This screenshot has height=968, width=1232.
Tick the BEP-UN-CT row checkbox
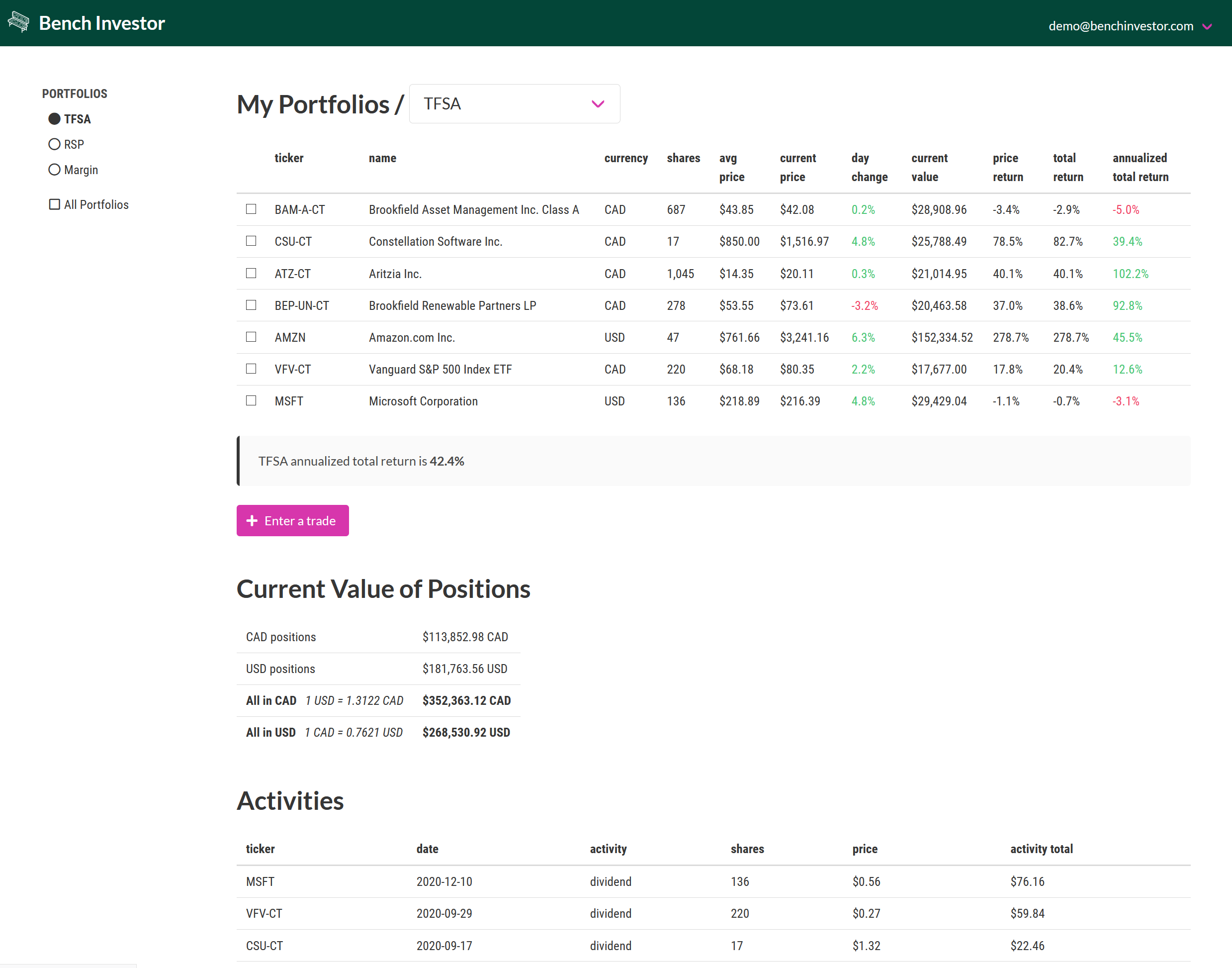[x=251, y=305]
